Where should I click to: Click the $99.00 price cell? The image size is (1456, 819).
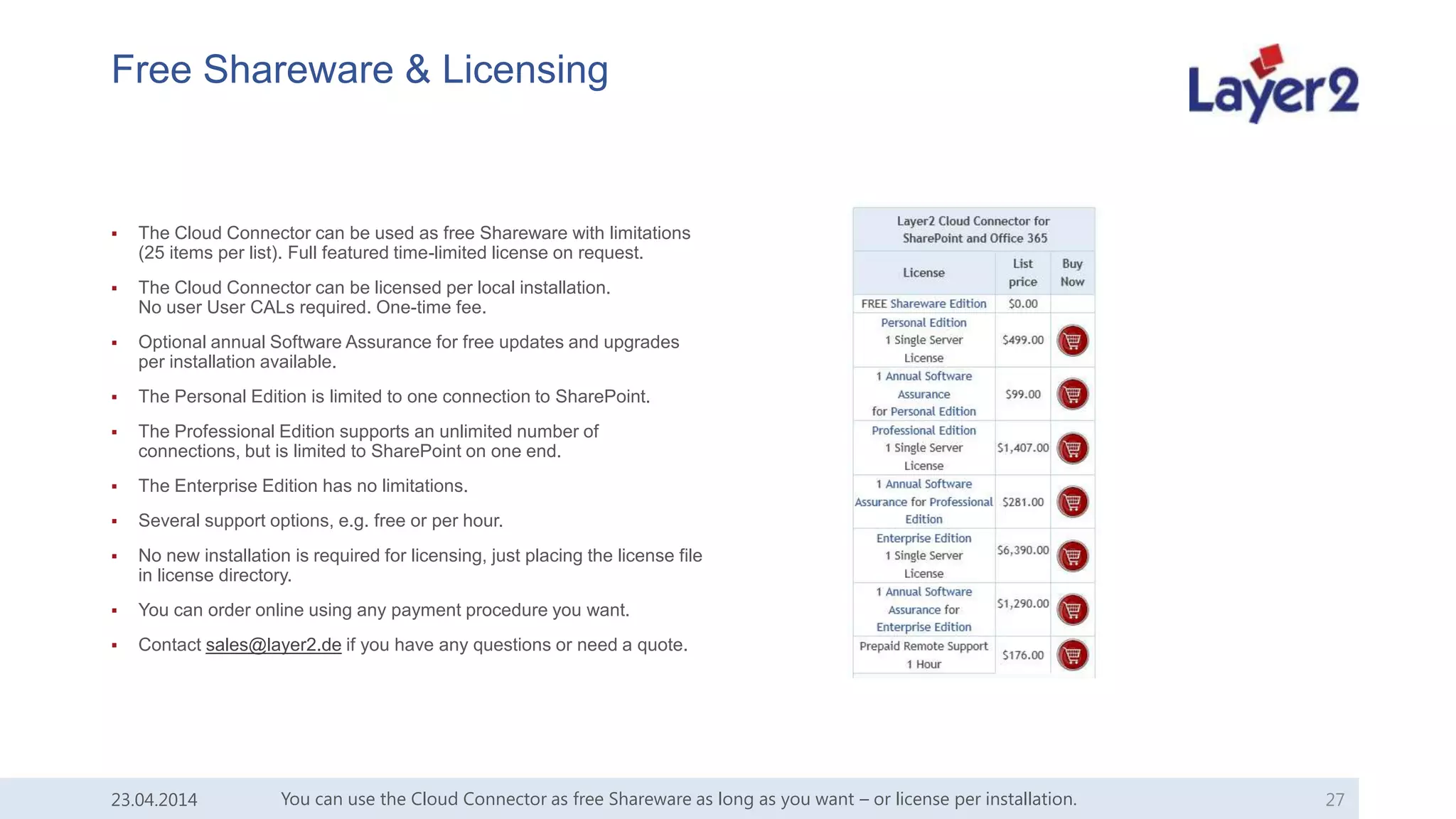tap(1022, 395)
